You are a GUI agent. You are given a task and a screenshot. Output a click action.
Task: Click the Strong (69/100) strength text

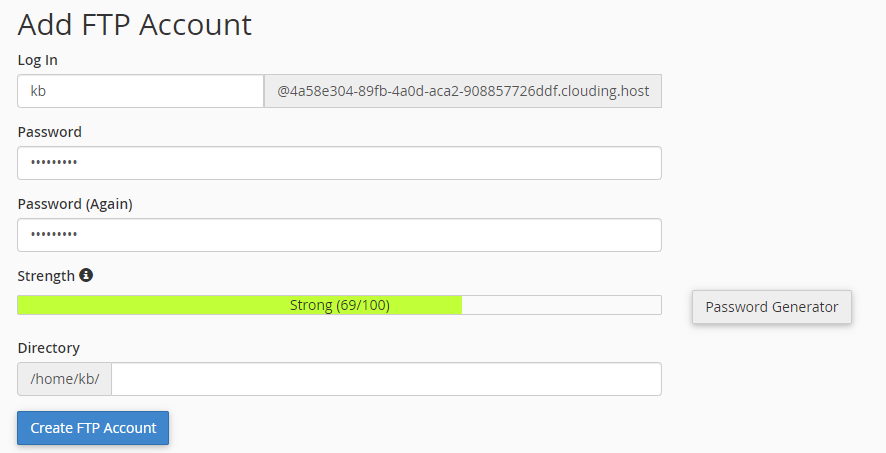click(x=340, y=305)
